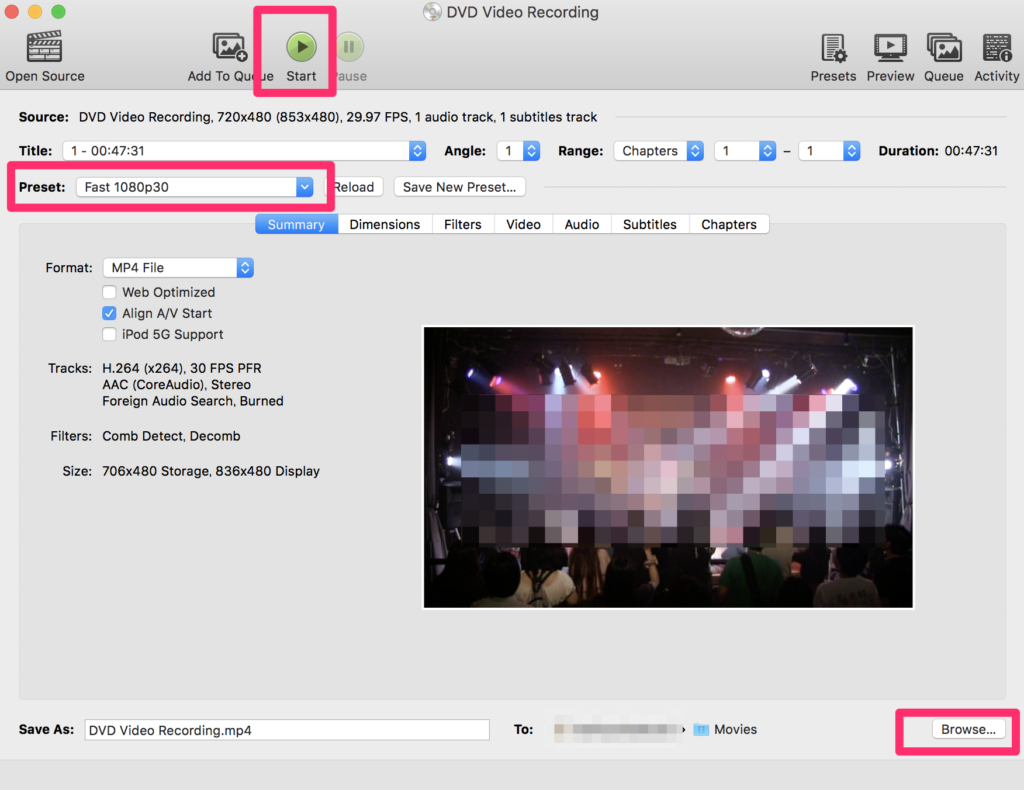This screenshot has height=790, width=1024.
Task: Click the Open Source clapperboard icon
Action: 44,47
